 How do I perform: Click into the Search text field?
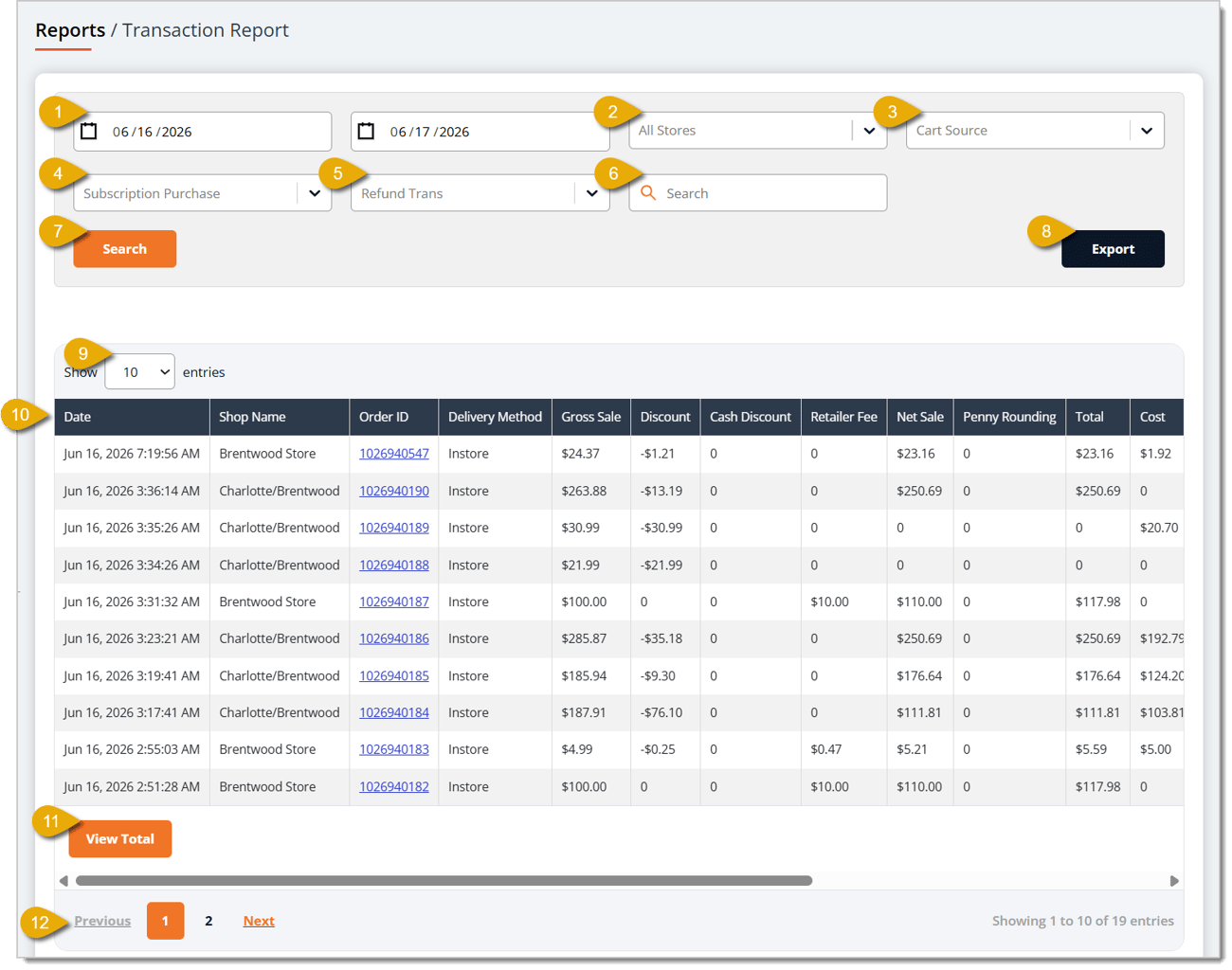(757, 193)
